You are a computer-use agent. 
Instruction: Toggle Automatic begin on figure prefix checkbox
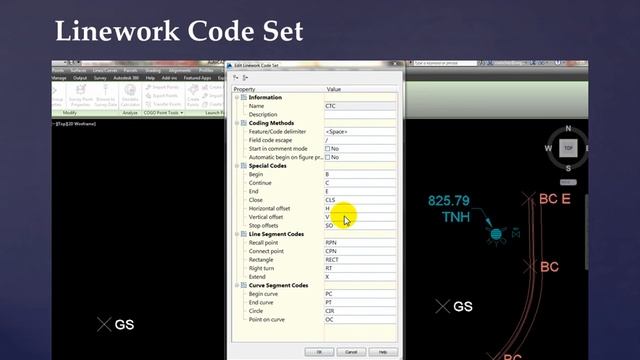pos(327,157)
